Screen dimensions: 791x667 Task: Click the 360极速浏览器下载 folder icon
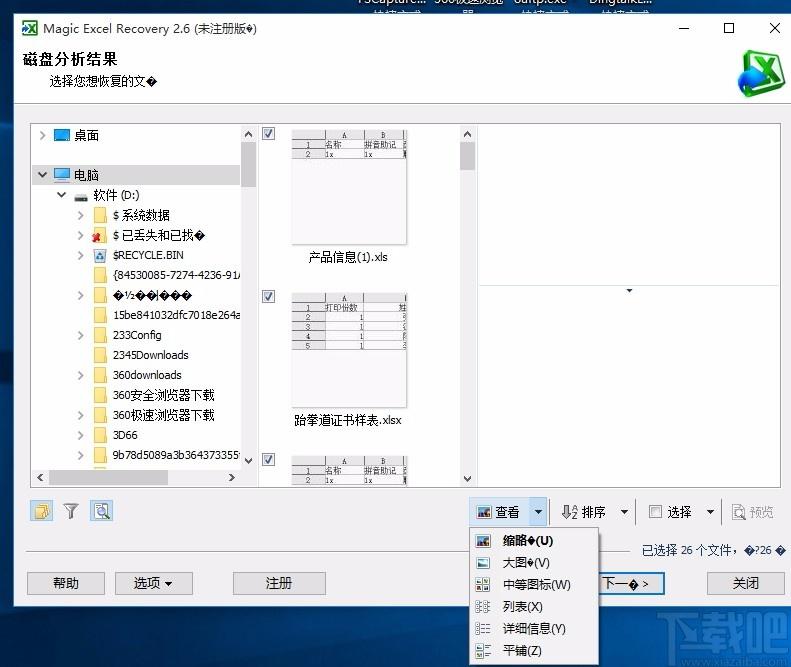point(100,415)
